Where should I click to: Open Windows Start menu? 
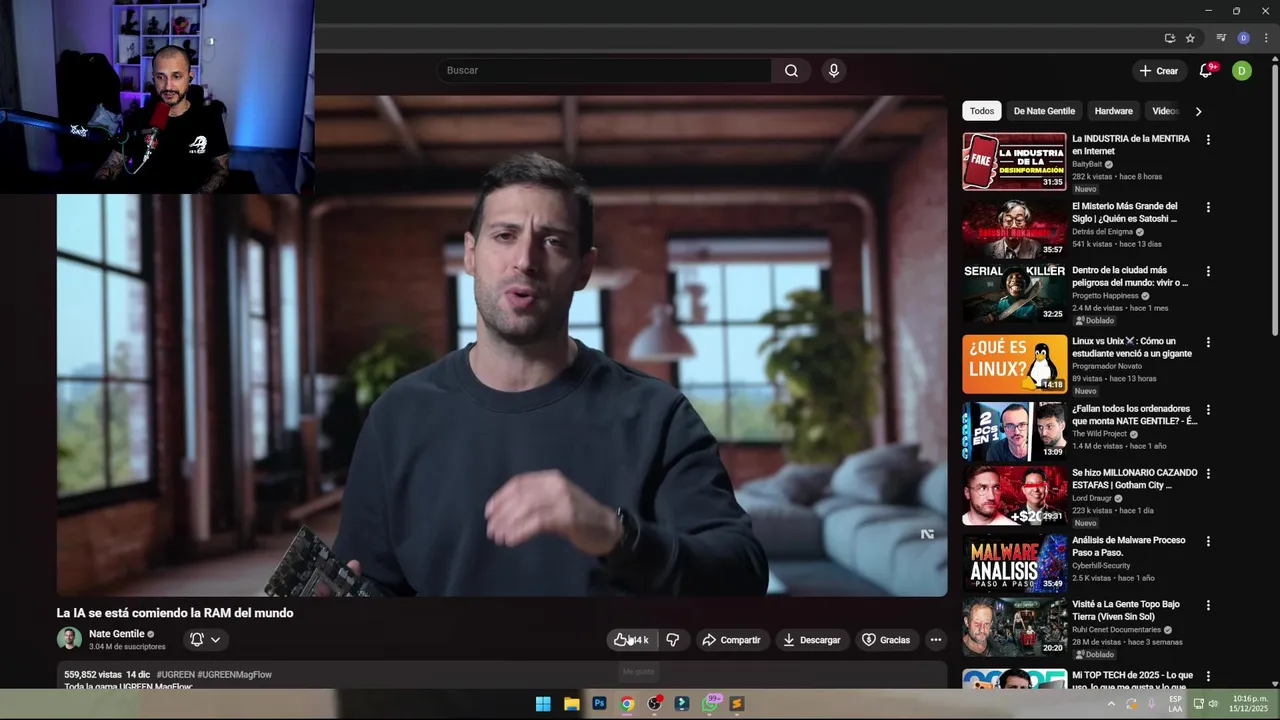tap(542, 704)
